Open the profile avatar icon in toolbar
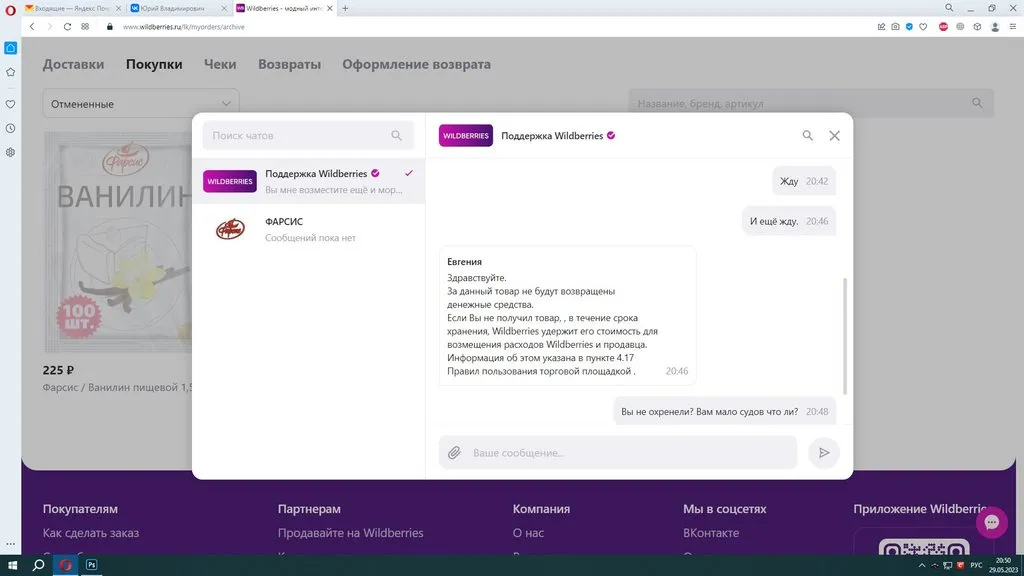This screenshot has height=576, width=1024. click(x=995, y=27)
